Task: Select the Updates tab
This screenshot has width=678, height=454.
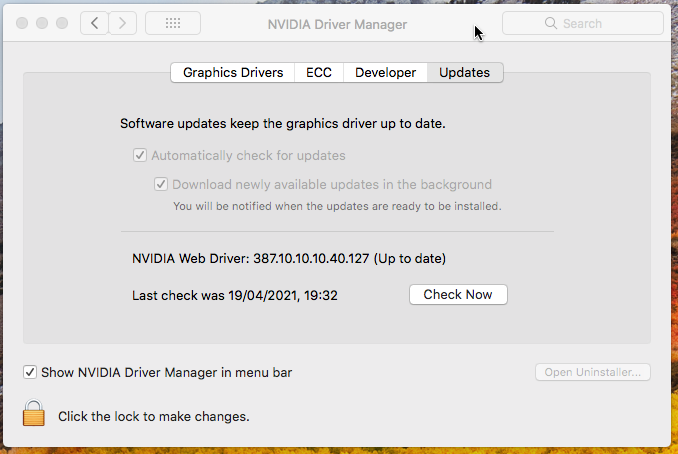Action: coord(464,72)
